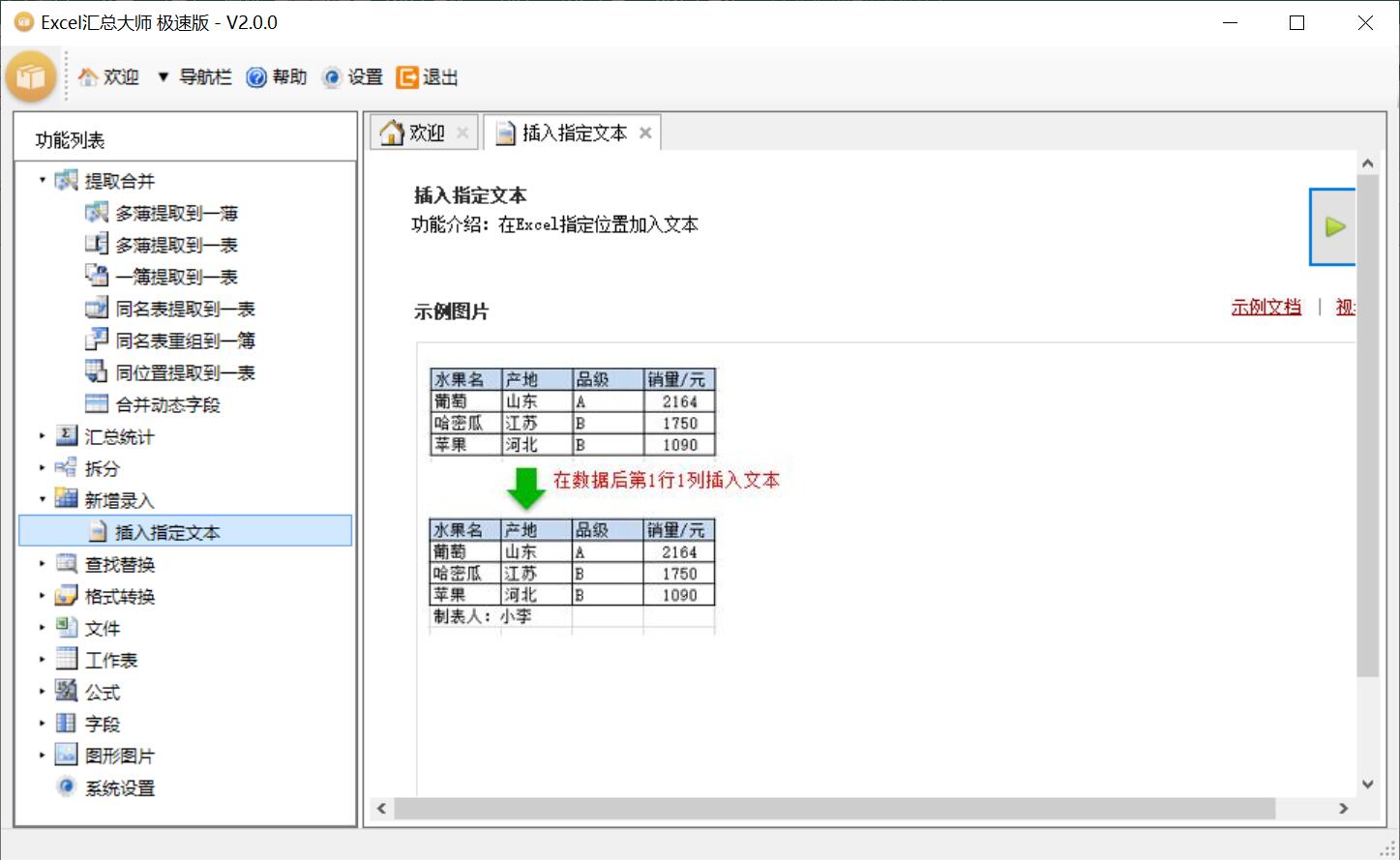Image resolution: width=1400 pixels, height=860 pixels.
Task: Expand the 格式转换 tree node
Action: (43, 596)
